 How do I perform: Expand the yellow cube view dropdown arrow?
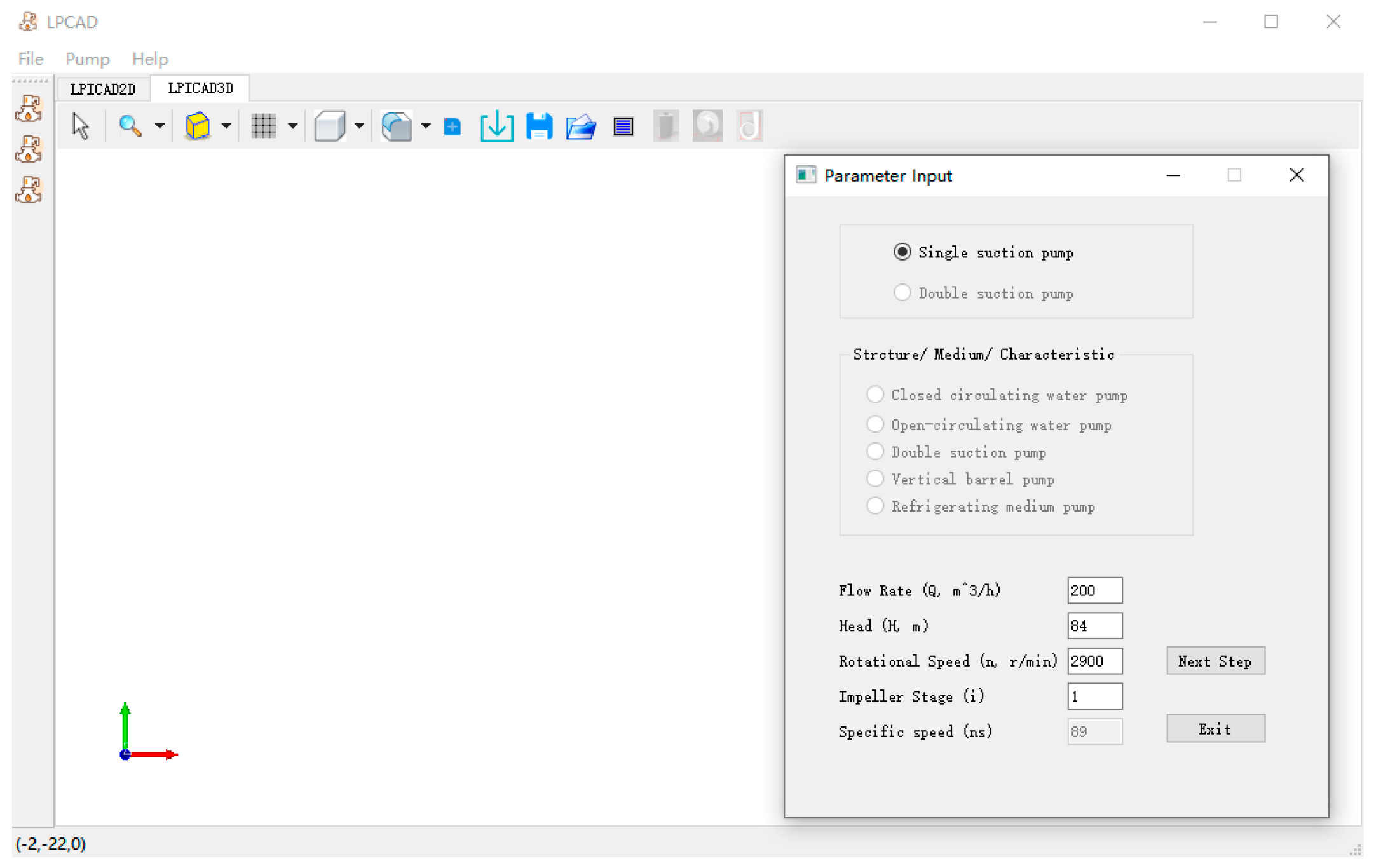(226, 126)
